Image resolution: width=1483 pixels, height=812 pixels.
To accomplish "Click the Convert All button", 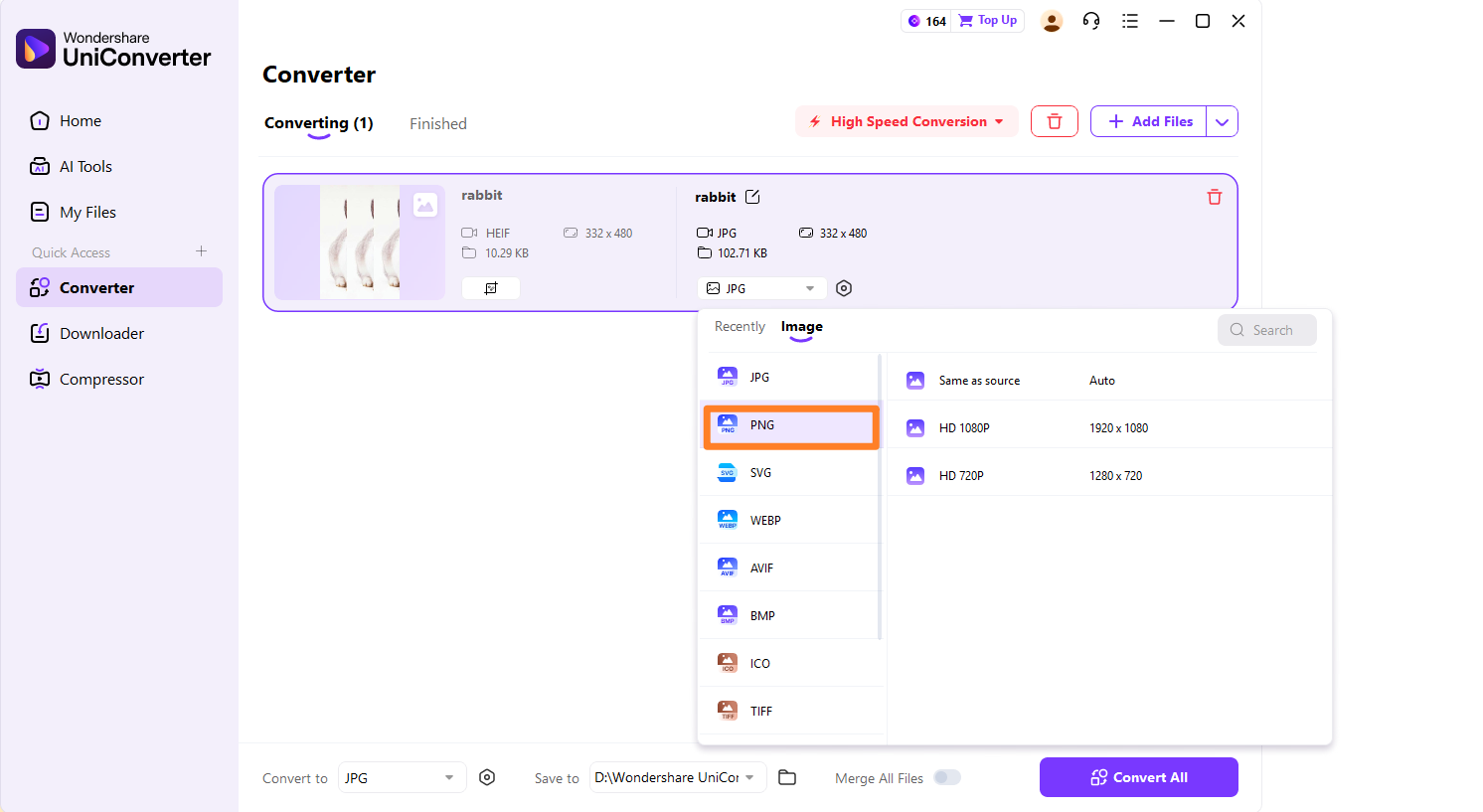I will click(1138, 777).
